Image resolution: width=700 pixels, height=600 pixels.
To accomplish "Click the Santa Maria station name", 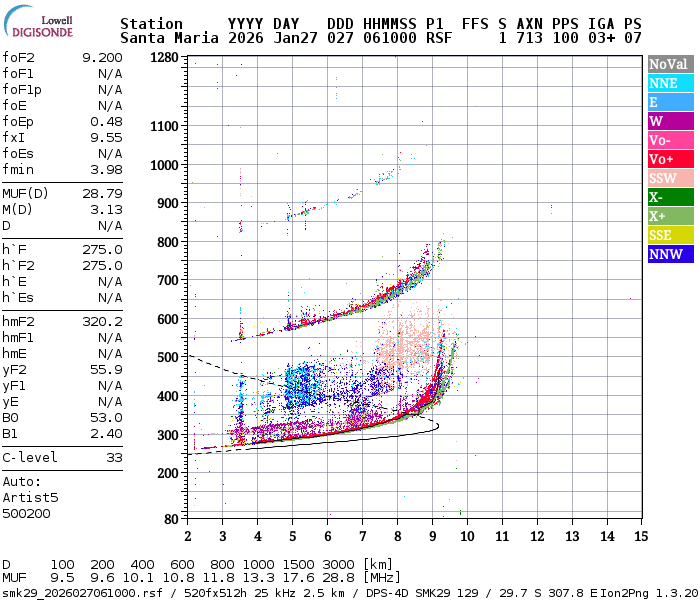I will [169, 38].
